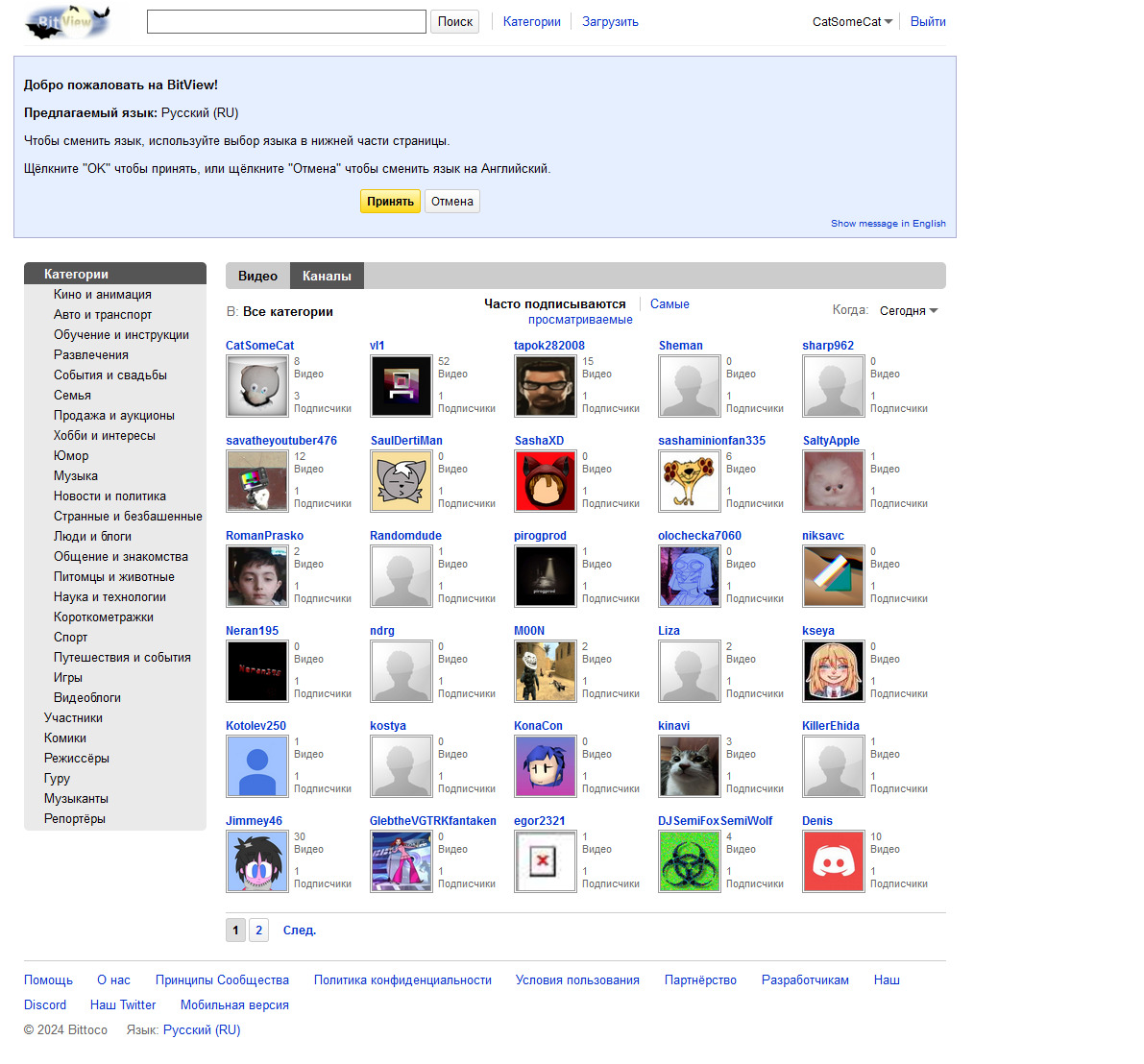Open Jimmey46 avatar image
Image resolution: width=1144 pixels, height=1064 pixels.
(256, 861)
